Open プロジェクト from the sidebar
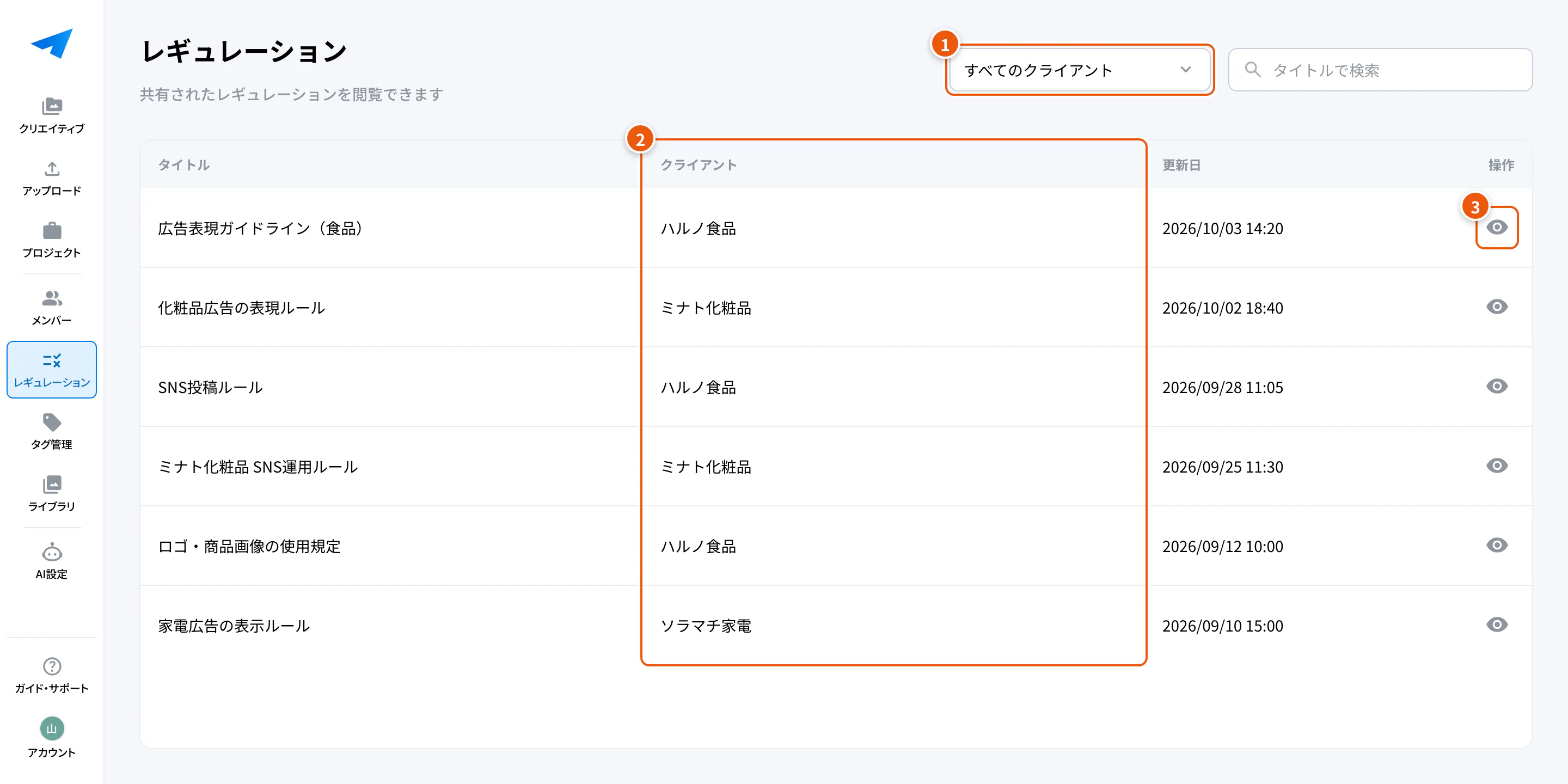This screenshot has width=1568, height=784. coord(52,241)
